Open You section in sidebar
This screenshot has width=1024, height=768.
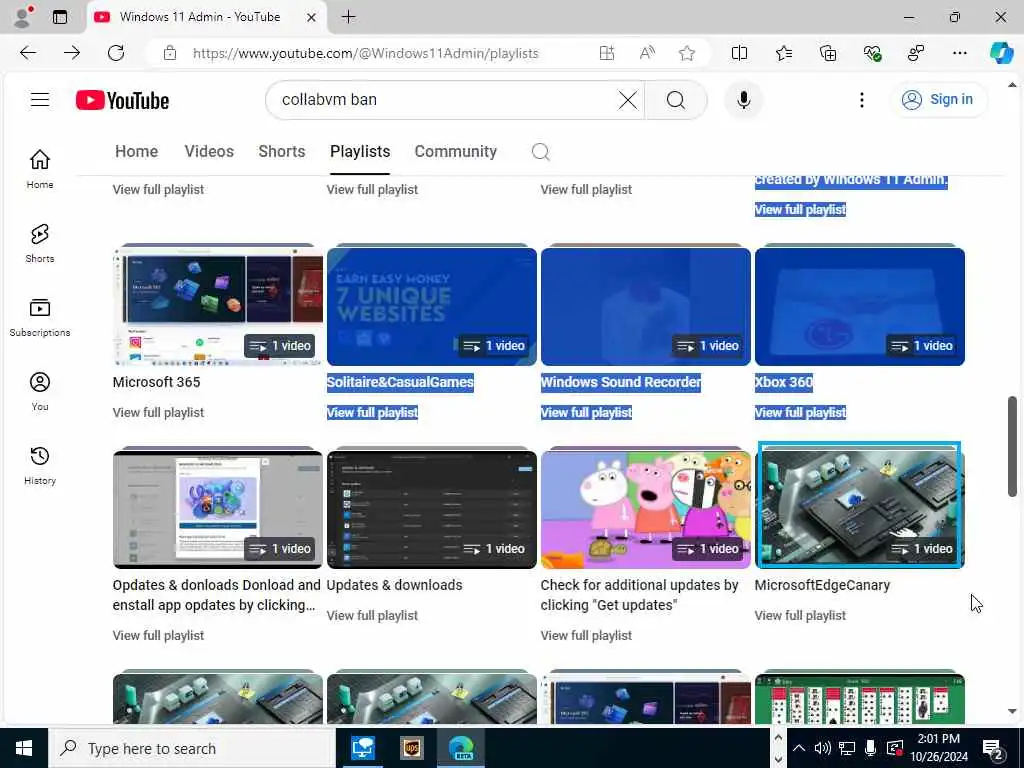point(40,391)
